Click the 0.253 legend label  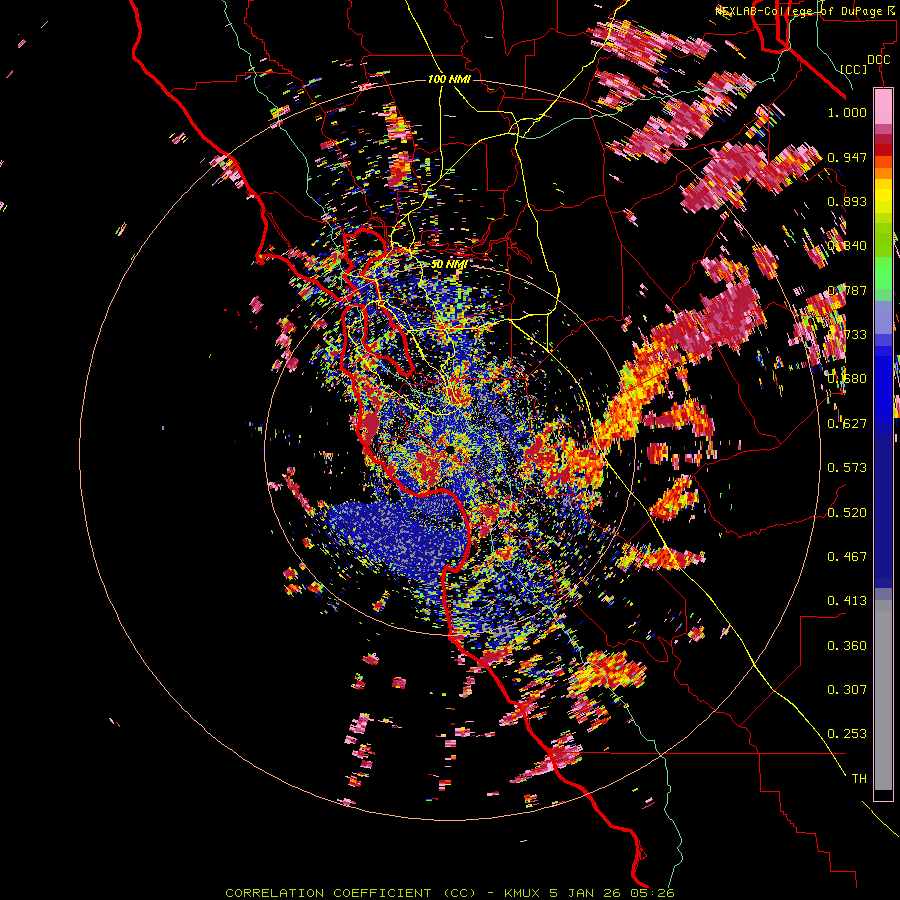coord(847,734)
